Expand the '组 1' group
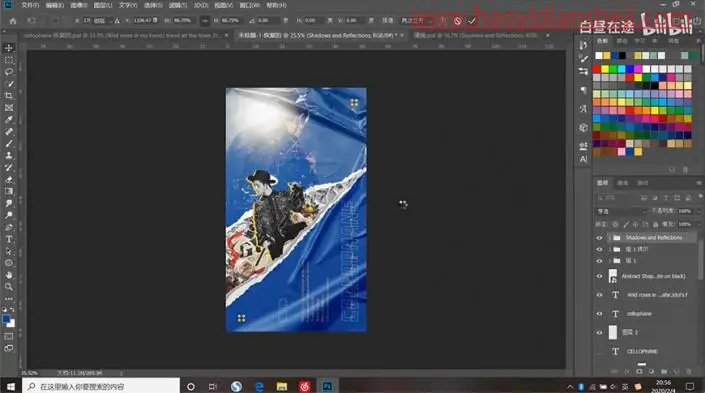Screen dimensions: 705x393 click(x=609, y=261)
